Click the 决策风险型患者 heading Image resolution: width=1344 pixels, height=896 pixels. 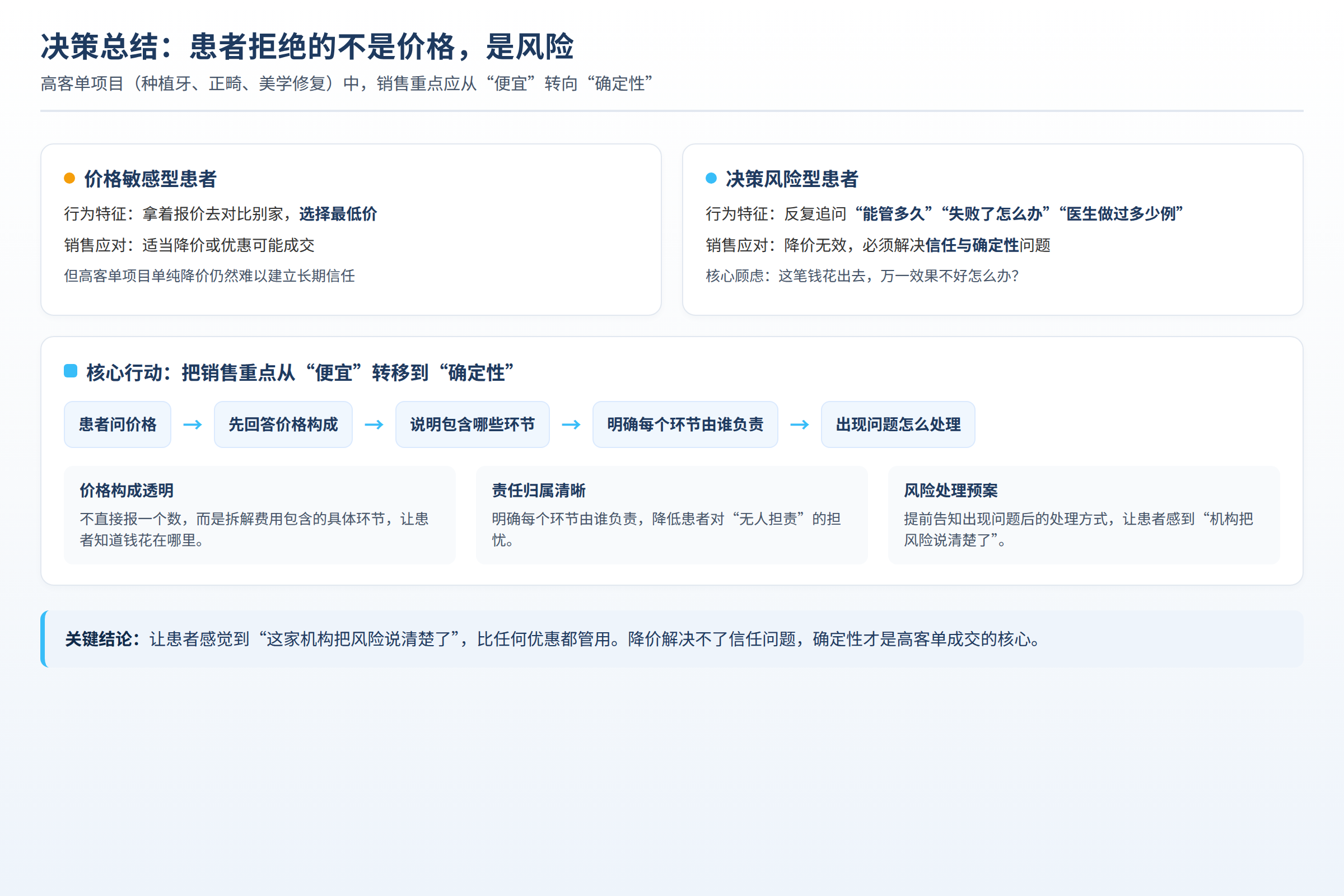792,179
